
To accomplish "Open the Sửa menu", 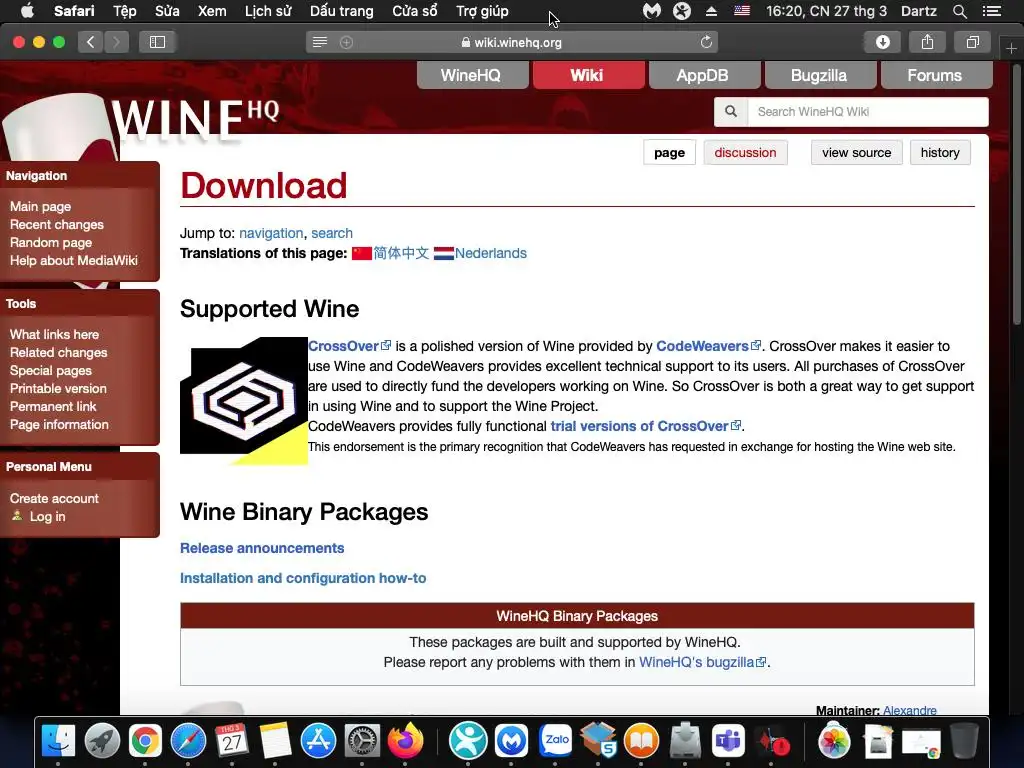I will click(167, 11).
